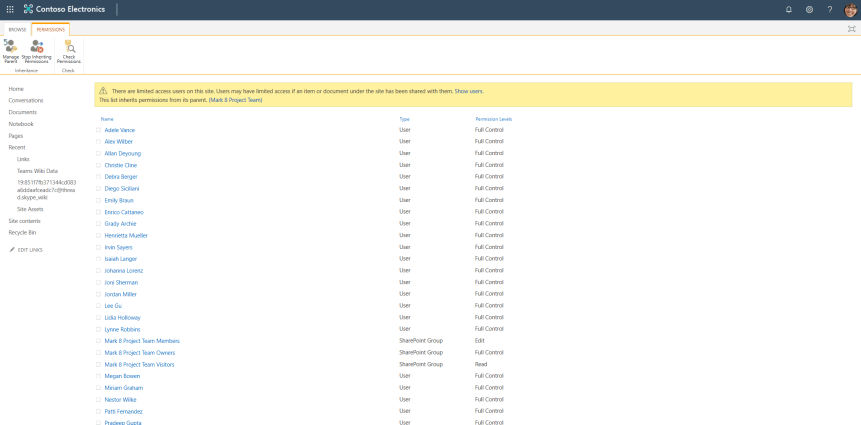Screen dimensions: 861x425
Task: Select the checkbox for Emily Braun
Action: pos(98,200)
